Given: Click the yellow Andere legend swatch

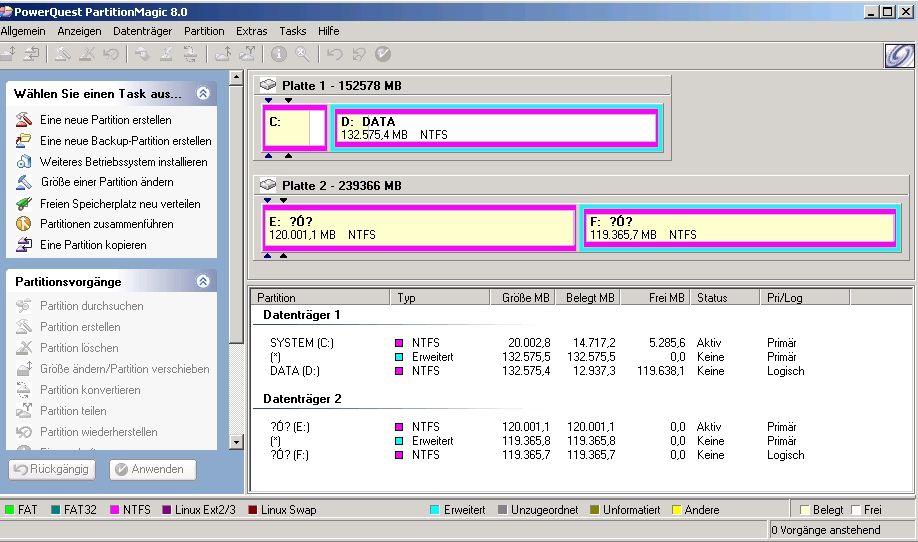Looking at the screenshot, I should coord(676,510).
